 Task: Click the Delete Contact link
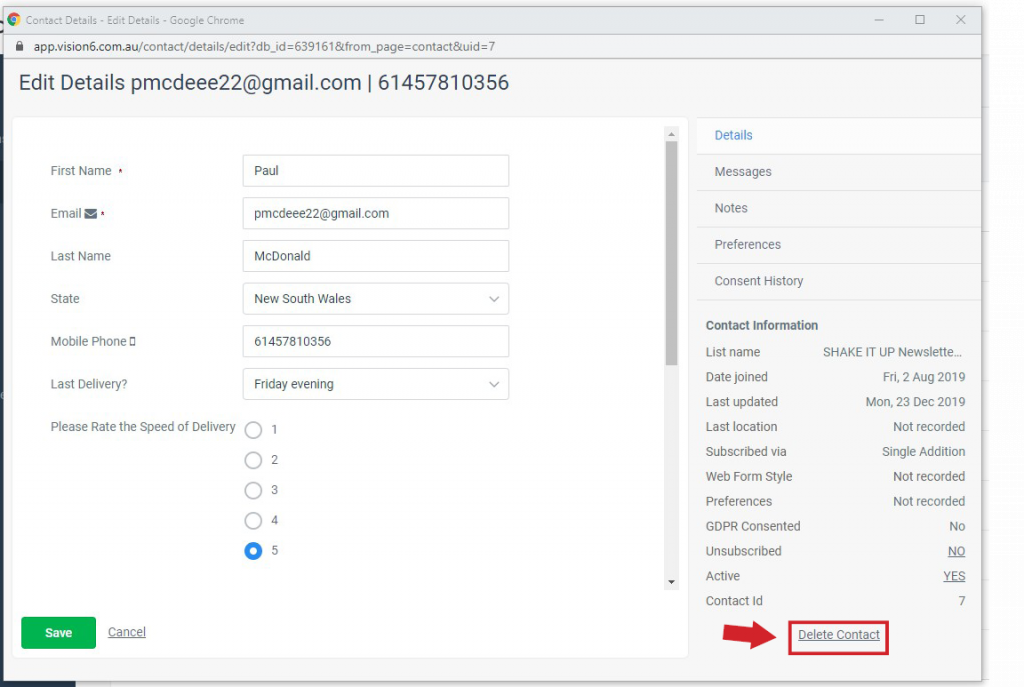pyautogui.click(x=839, y=635)
